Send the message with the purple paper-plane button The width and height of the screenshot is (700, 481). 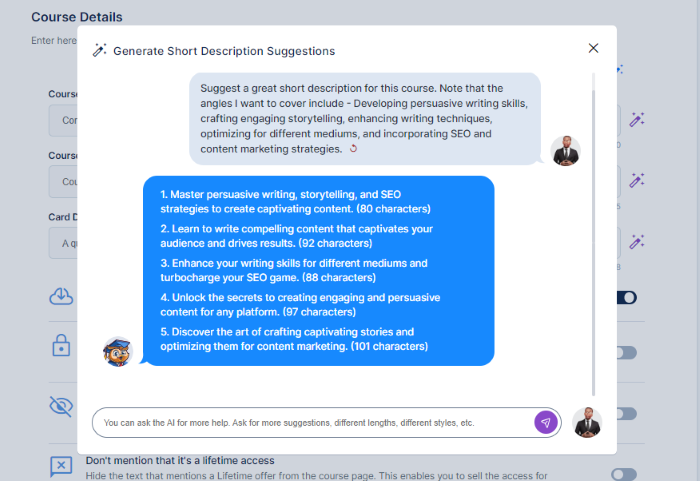[x=546, y=422]
